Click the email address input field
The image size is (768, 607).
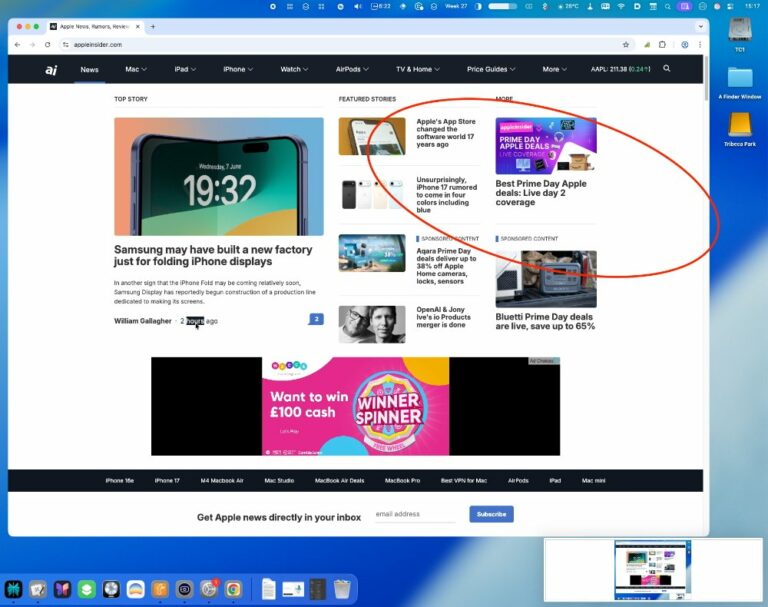[415, 514]
